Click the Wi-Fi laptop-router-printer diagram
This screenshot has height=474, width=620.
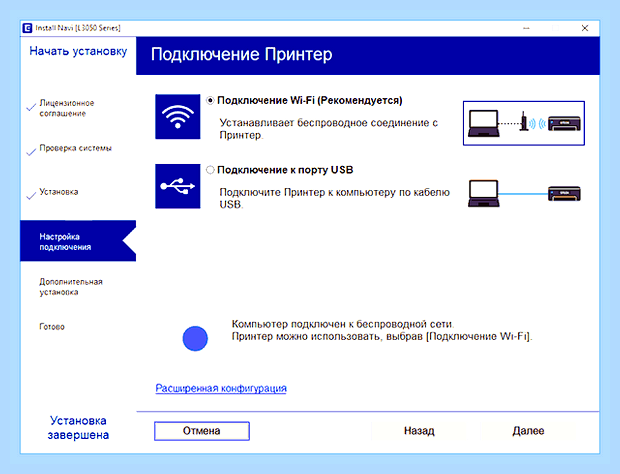tap(524, 123)
